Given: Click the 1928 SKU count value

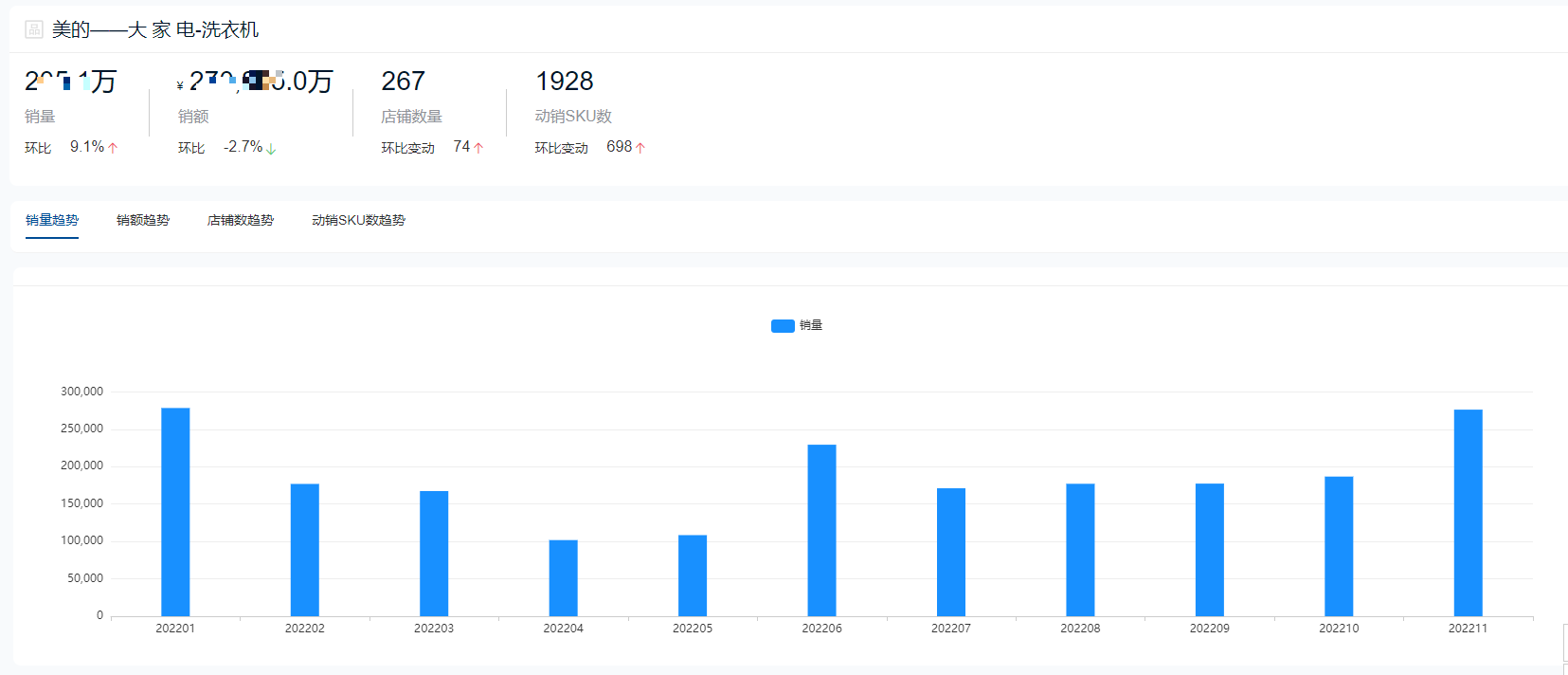Looking at the screenshot, I should (565, 82).
